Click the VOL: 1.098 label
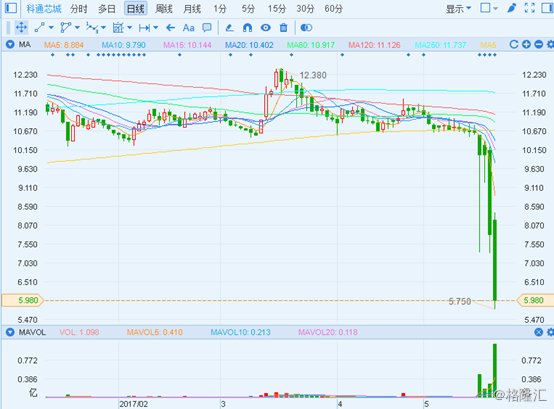Screen dimensions: 554x409 pyautogui.click(x=79, y=332)
